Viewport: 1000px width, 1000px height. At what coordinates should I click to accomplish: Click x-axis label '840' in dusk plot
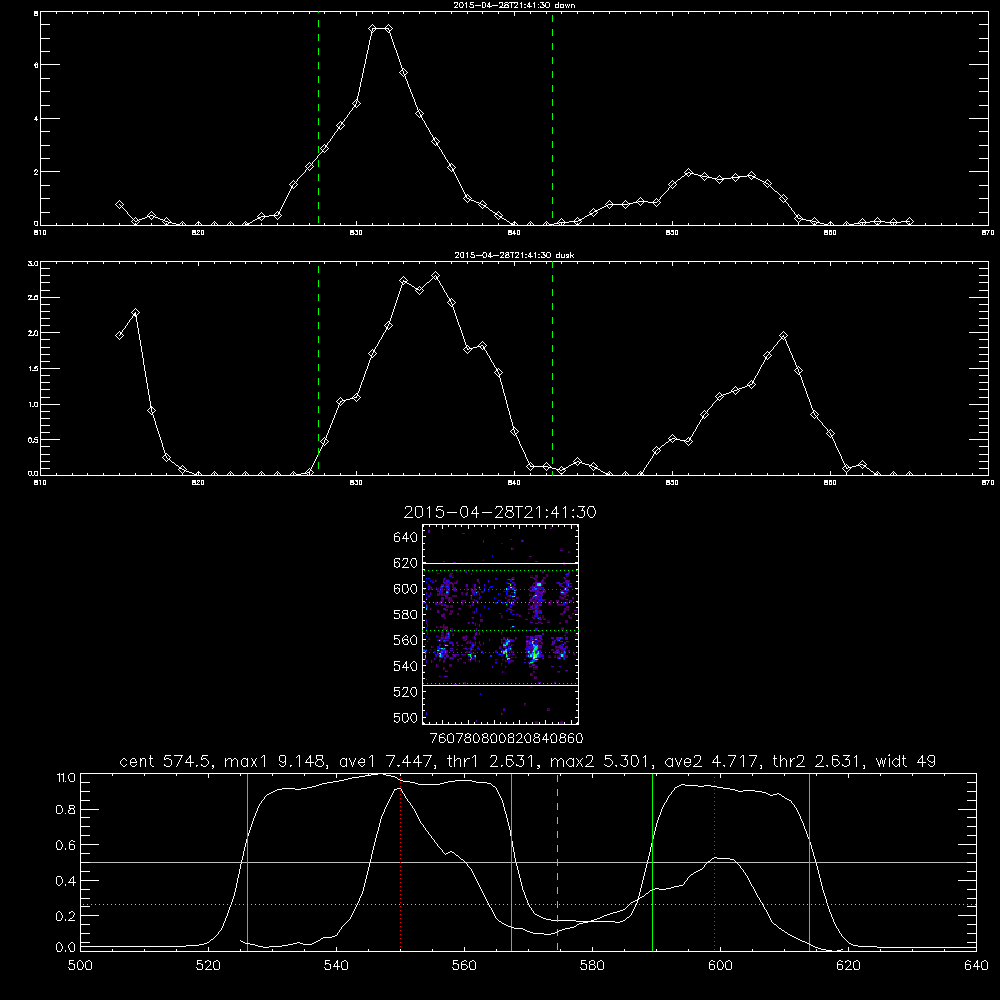[x=514, y=483]
